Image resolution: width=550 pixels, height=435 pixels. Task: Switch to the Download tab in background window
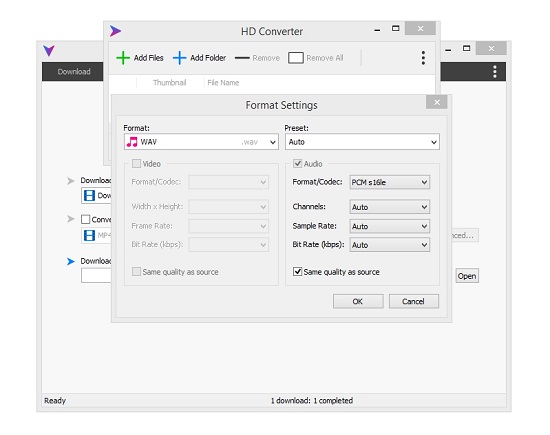pos(74,72)
